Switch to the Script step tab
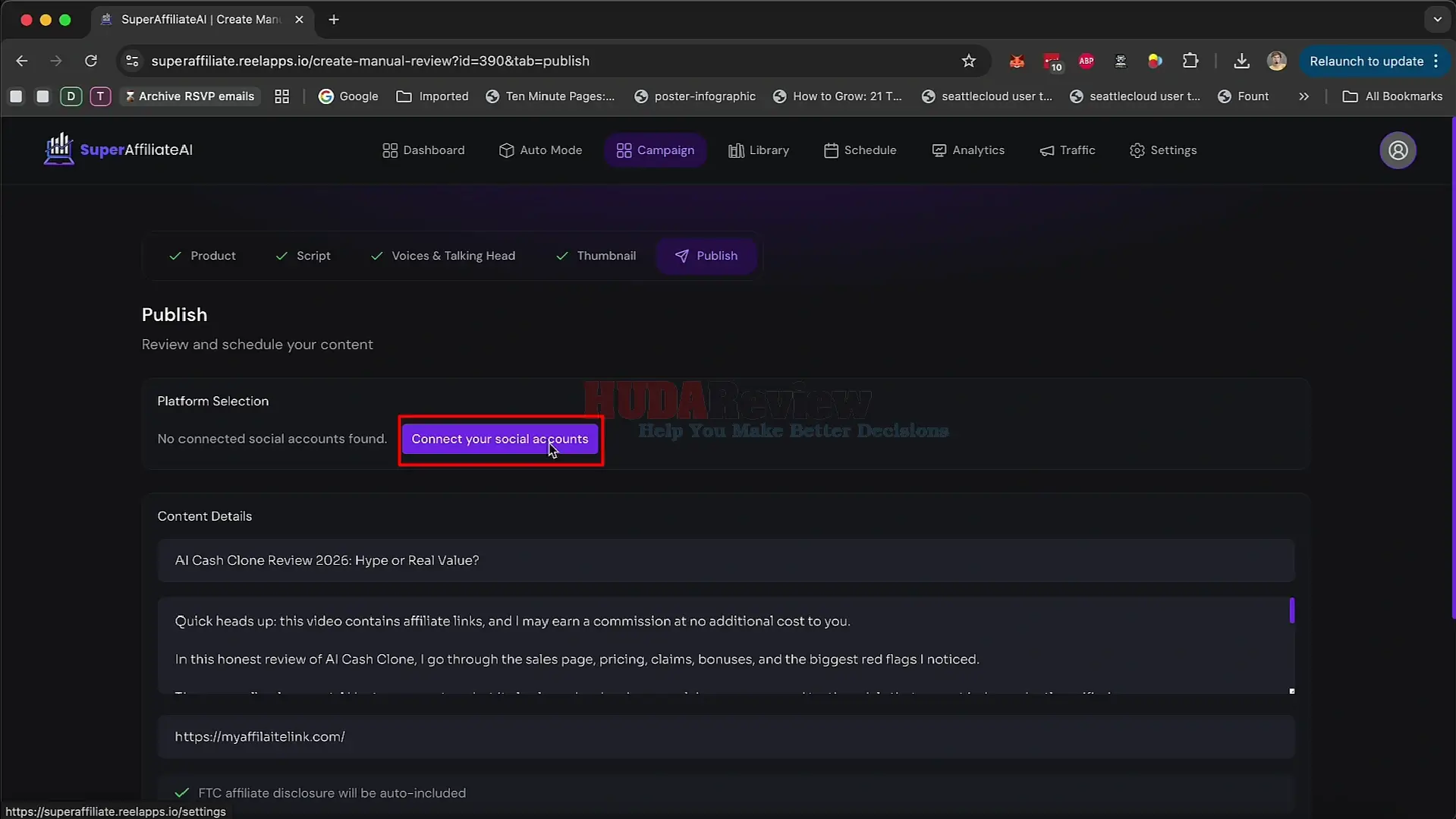 click(303, 256)
